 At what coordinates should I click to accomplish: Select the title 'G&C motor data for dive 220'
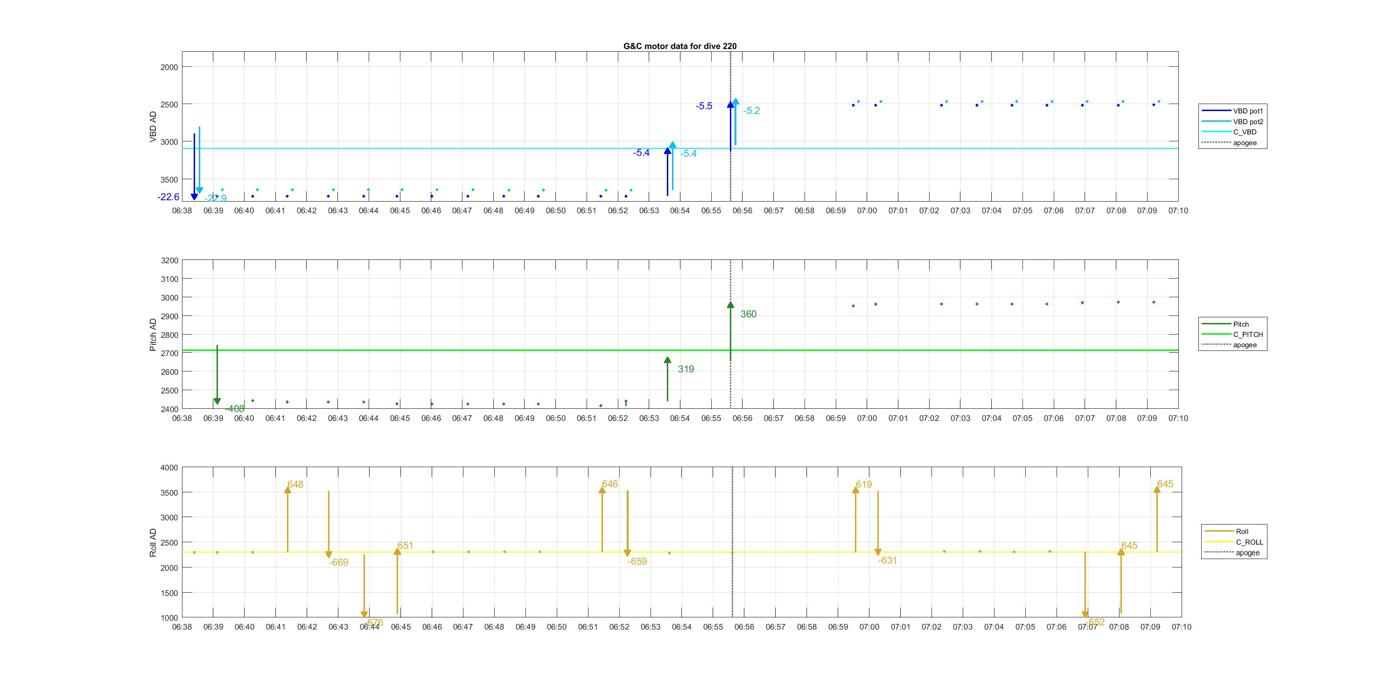680,46
